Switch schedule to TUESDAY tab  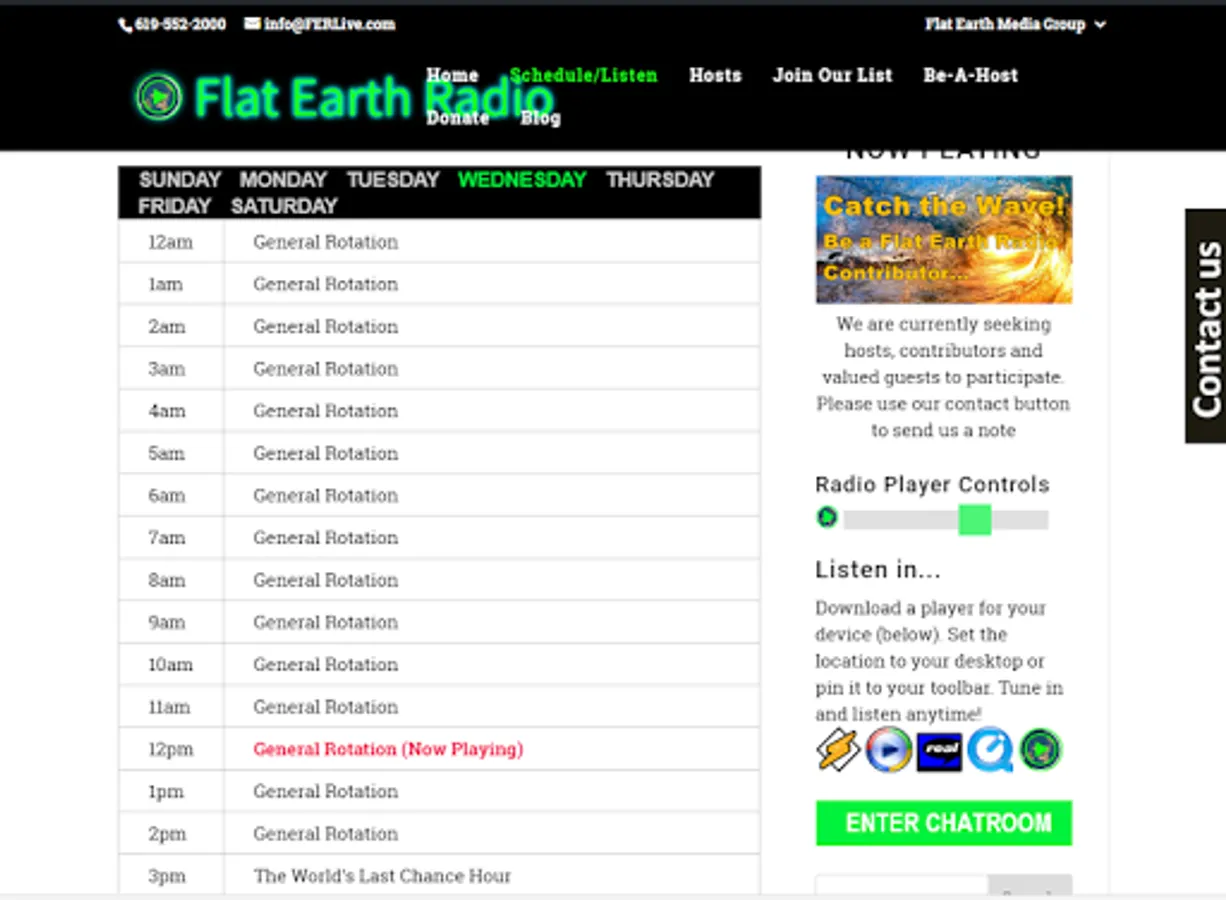[393, 180]
